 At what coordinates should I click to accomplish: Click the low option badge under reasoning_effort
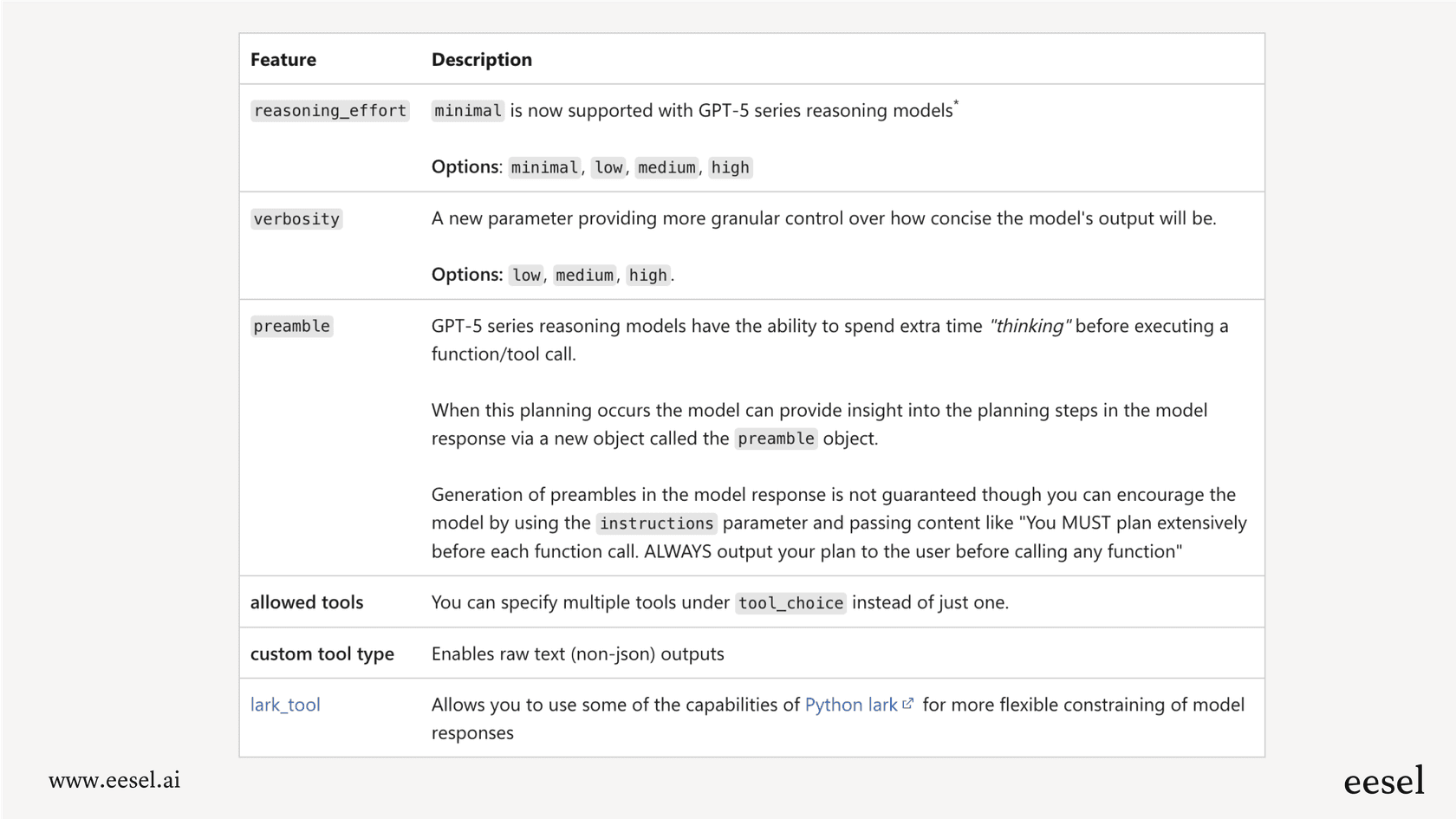[x=608, y=167]
